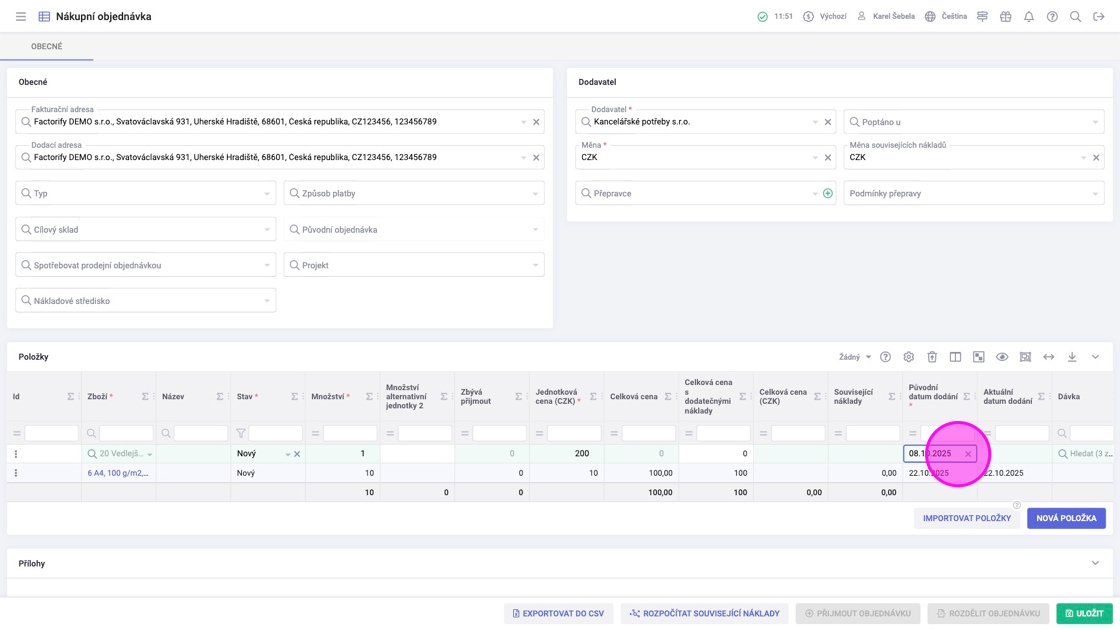The height and width of the screenshot is (630, 1120).
Task: Clear the Dodavatel field with X
Action: click(x=828, y=122)
